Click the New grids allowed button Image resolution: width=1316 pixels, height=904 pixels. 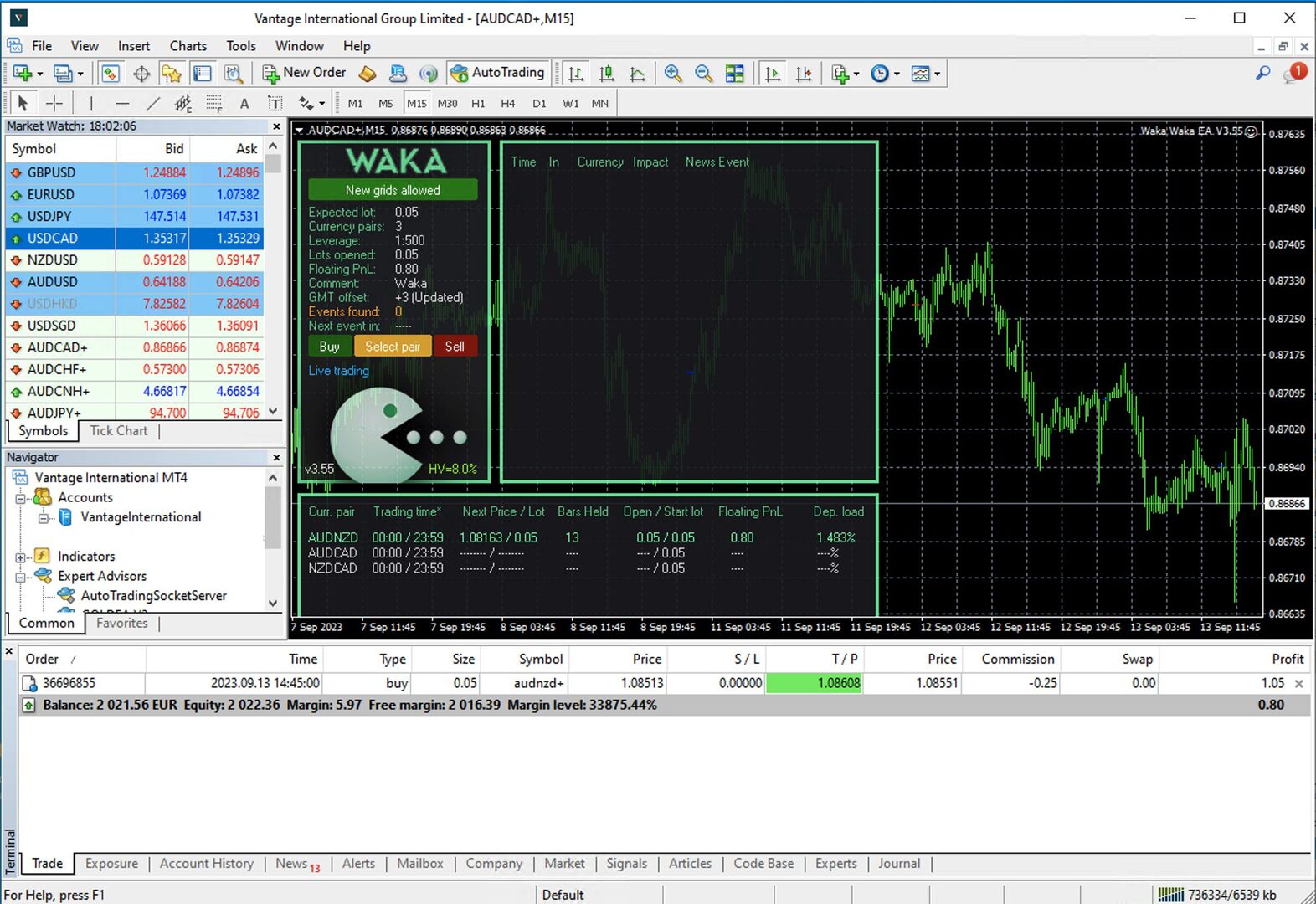[x=393, y=190]
